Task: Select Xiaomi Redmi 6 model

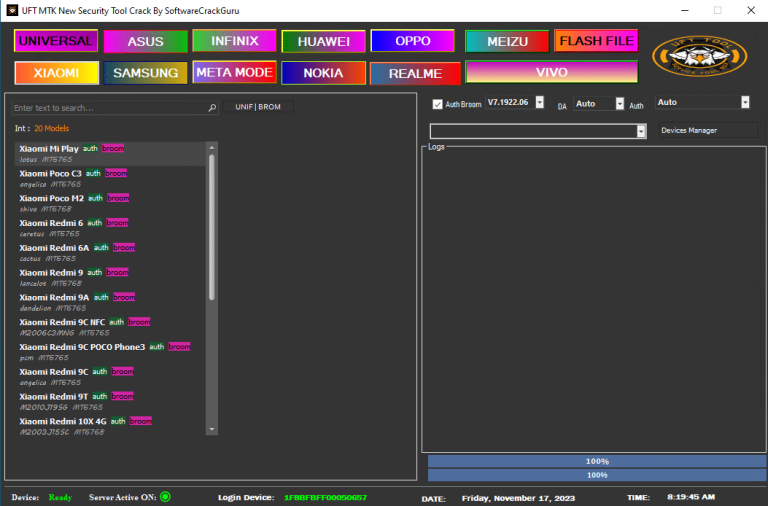Action: [111, 228]
